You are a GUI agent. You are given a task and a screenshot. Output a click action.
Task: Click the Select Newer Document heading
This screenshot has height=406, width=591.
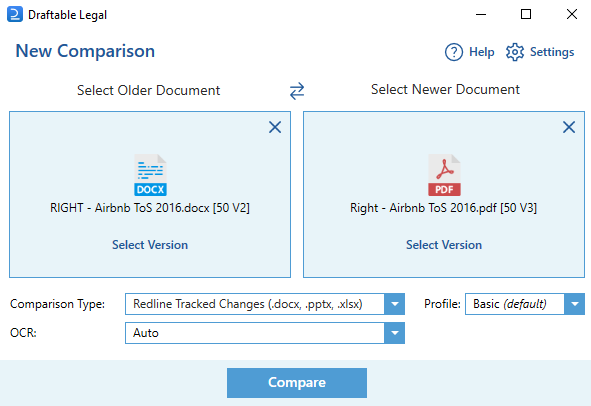pos(445,89)
